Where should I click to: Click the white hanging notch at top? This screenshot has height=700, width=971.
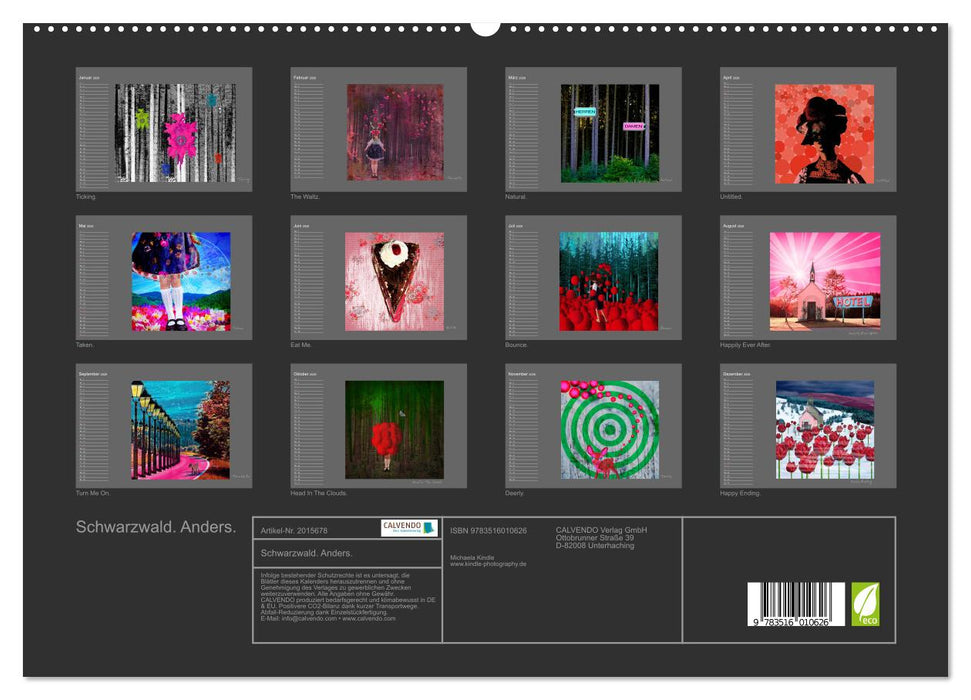(485, 27)
